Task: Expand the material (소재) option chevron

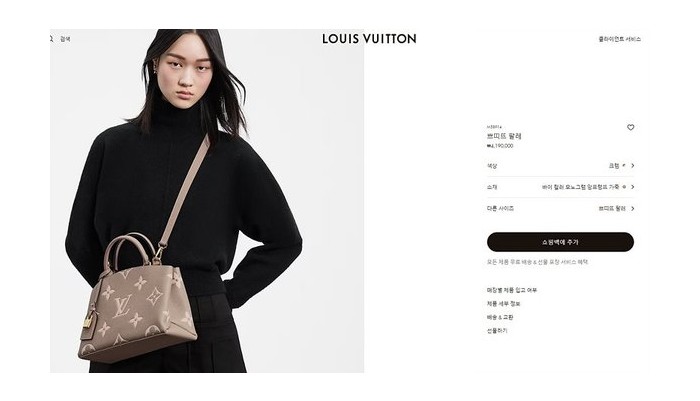Action: [x=633, y=187]
